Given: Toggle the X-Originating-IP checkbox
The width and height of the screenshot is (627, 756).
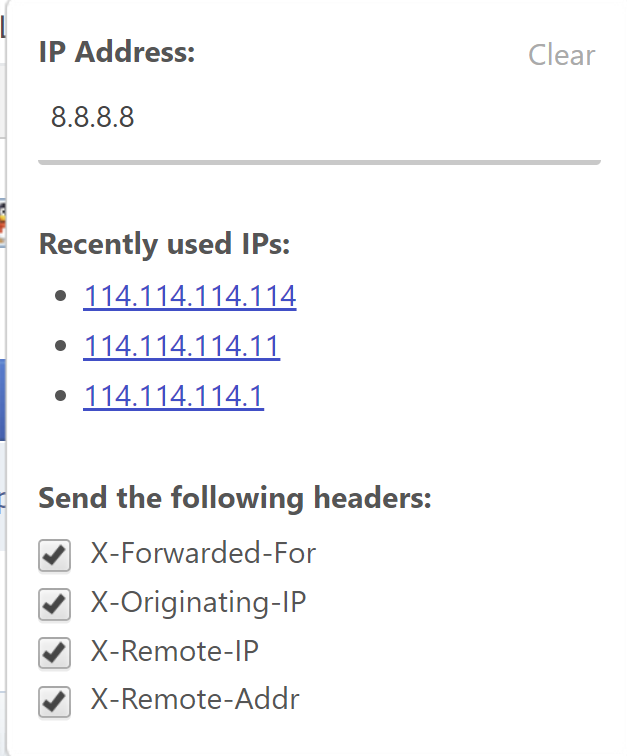Looking at the screenshot, I should pos(54,604).
